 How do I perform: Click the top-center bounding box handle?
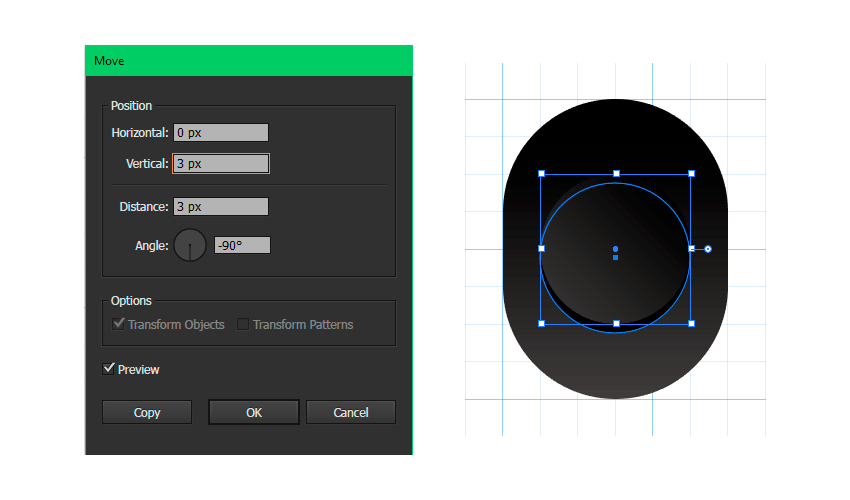click(x=616, y=174)
